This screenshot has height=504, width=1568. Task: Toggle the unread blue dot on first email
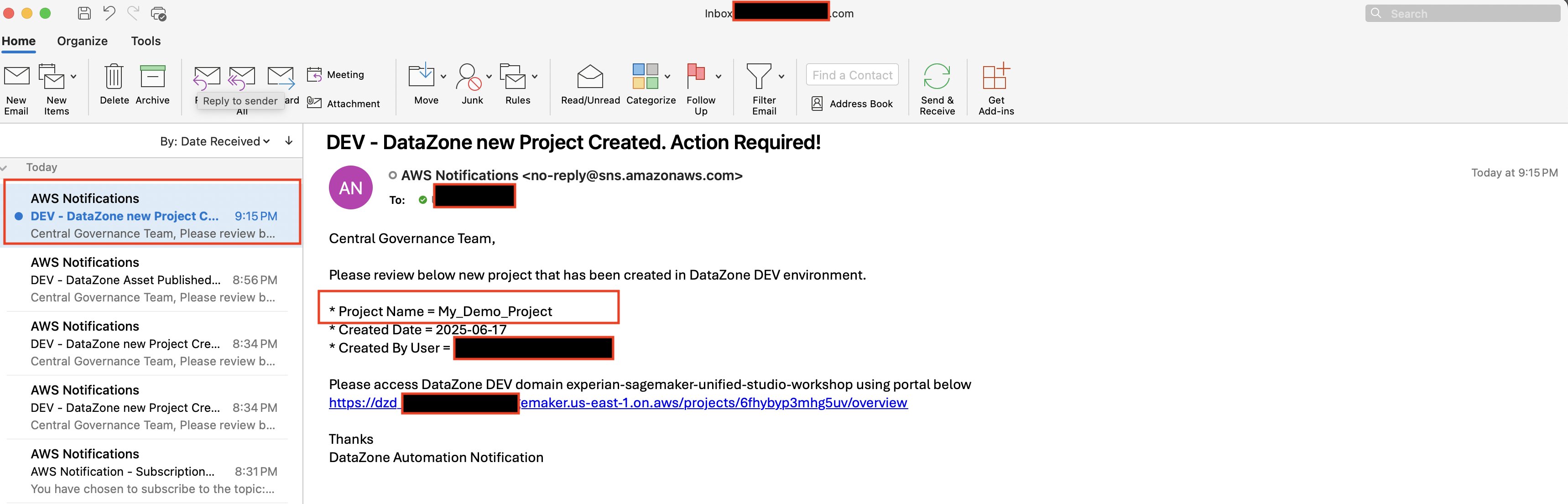pos(19,216)
